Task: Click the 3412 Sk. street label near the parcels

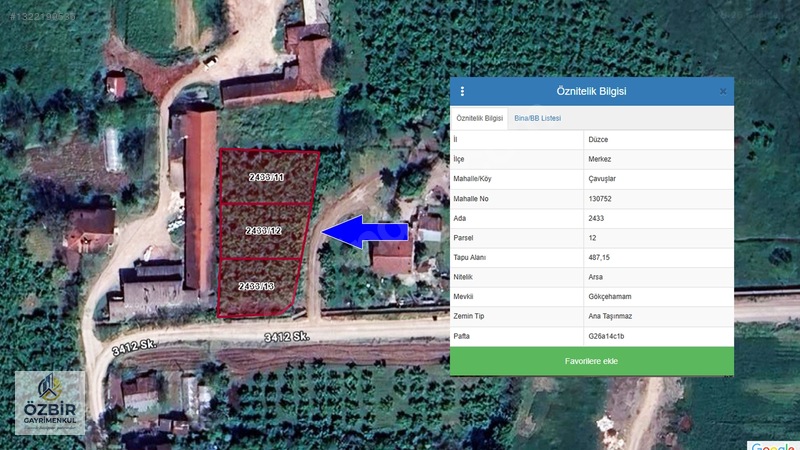Action: pyautogui.click(x=287, y=337)
